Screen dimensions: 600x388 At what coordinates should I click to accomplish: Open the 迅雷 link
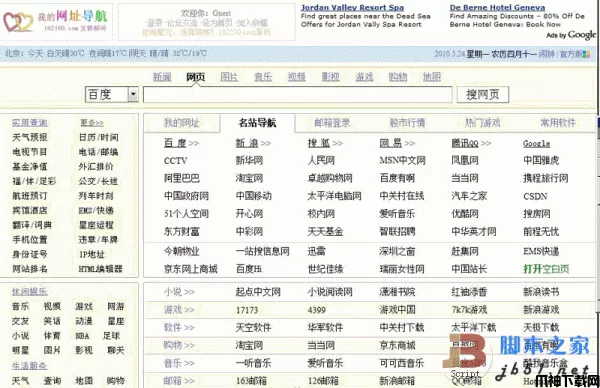tap(316, 251)
